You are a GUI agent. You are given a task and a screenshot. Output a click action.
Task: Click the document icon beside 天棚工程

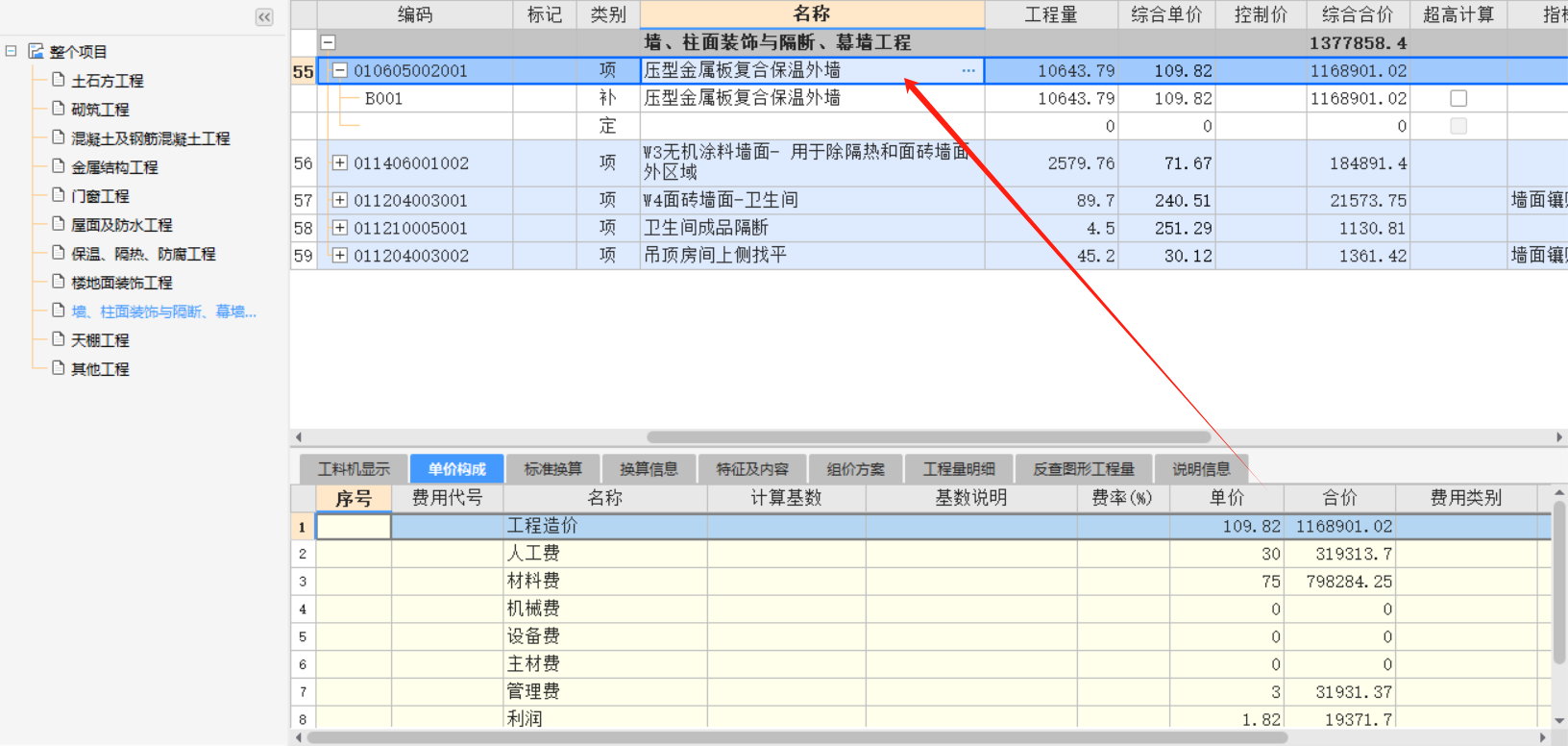point(59,339)
